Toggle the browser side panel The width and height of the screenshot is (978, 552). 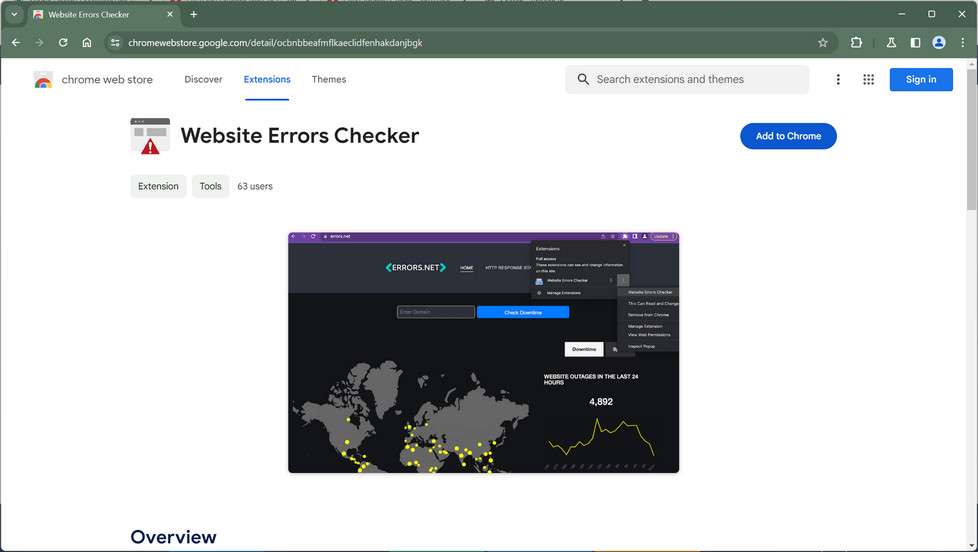pyautogui.click(x=915, y=42)
